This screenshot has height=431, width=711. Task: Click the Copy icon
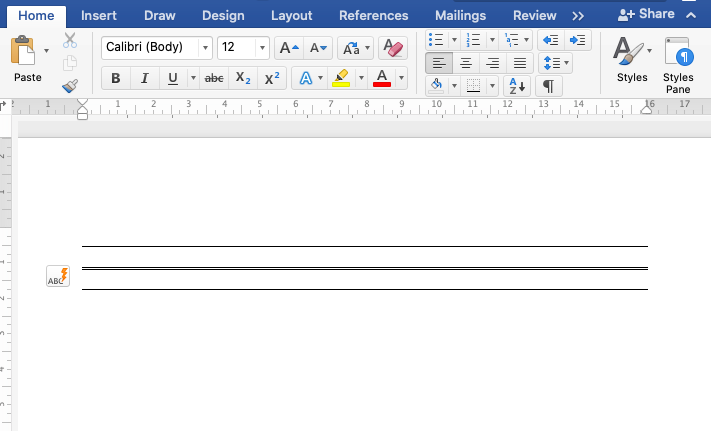pyautogui.click(x=70, y=63)
